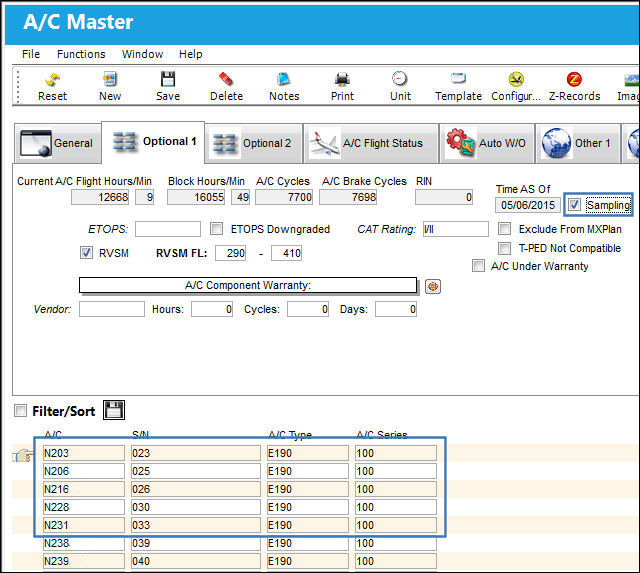Open the Window menu

[x=142, y=54]
